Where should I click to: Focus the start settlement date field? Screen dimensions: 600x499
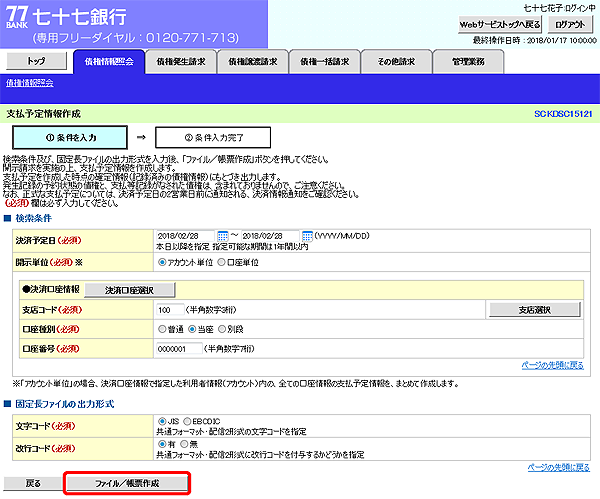click(x=185, y=236)
